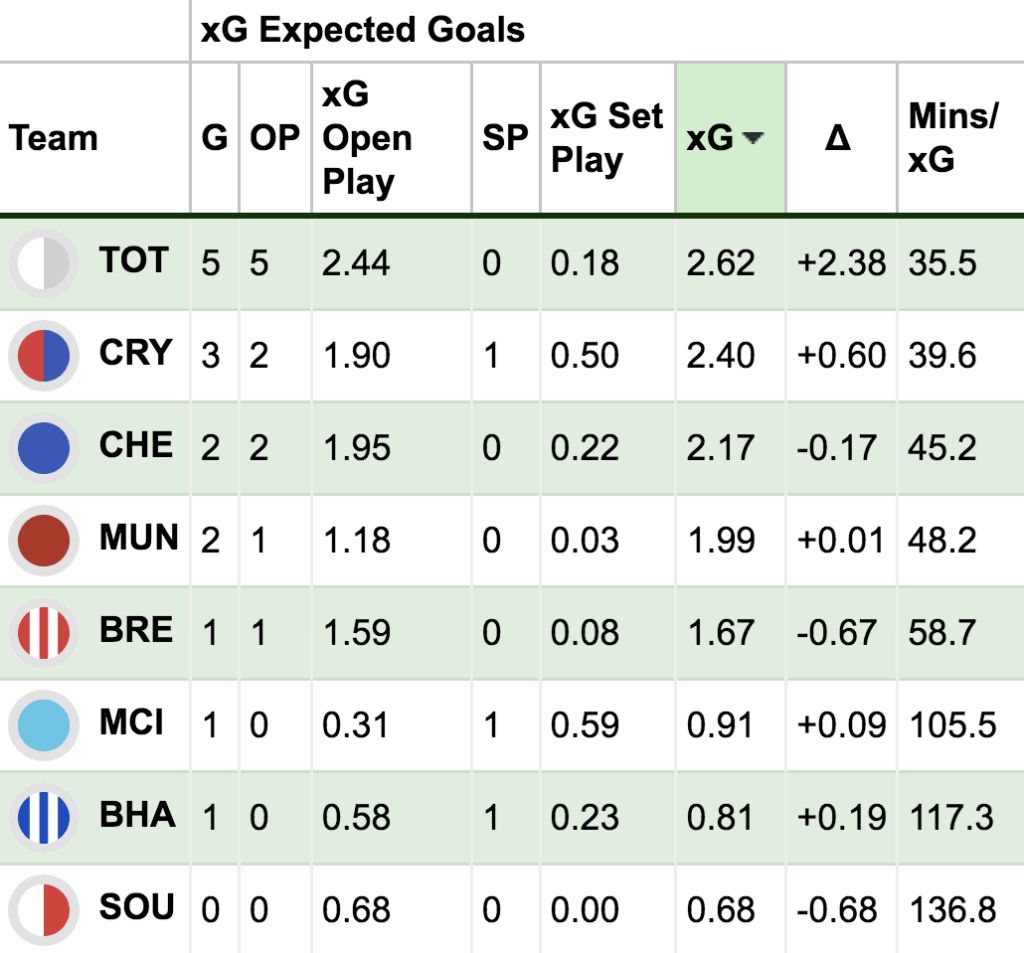Click the Brighton (BHA) striped badge icon
The height and width of the screenshot is (953, 1024).
pos(43,817)
